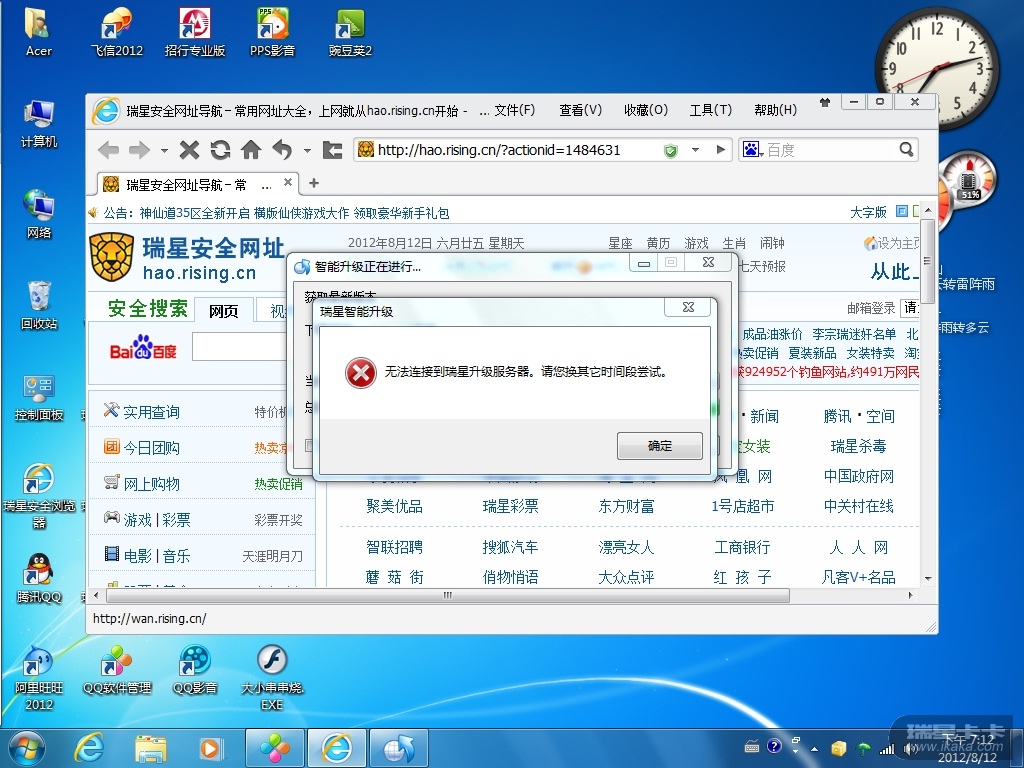The width and height of the screenshot is (1024, 768).
Task: Click the 确定 button in error dialog
Action: click(659, 446)
